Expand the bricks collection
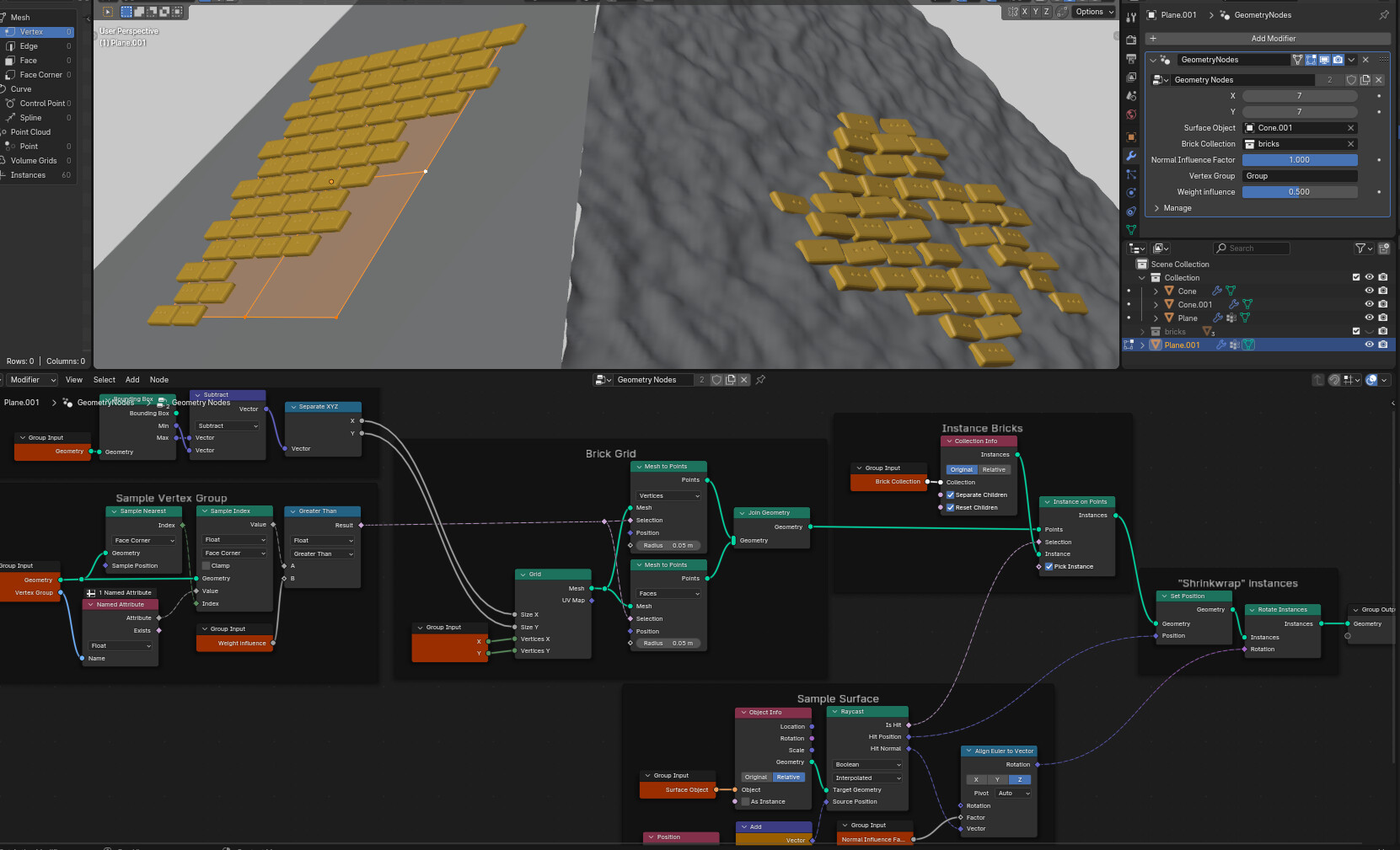Image resolution: width=1400 pixels, height=850 pixels. 1143,332
